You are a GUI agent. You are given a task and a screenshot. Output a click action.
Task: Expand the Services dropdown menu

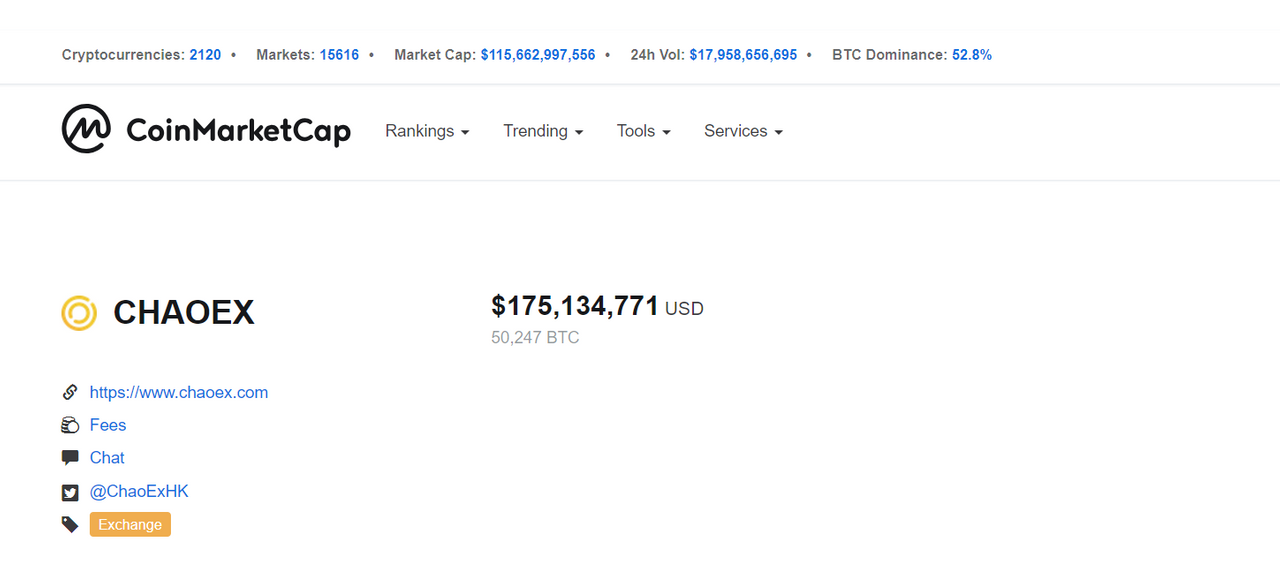pos(743,131)
